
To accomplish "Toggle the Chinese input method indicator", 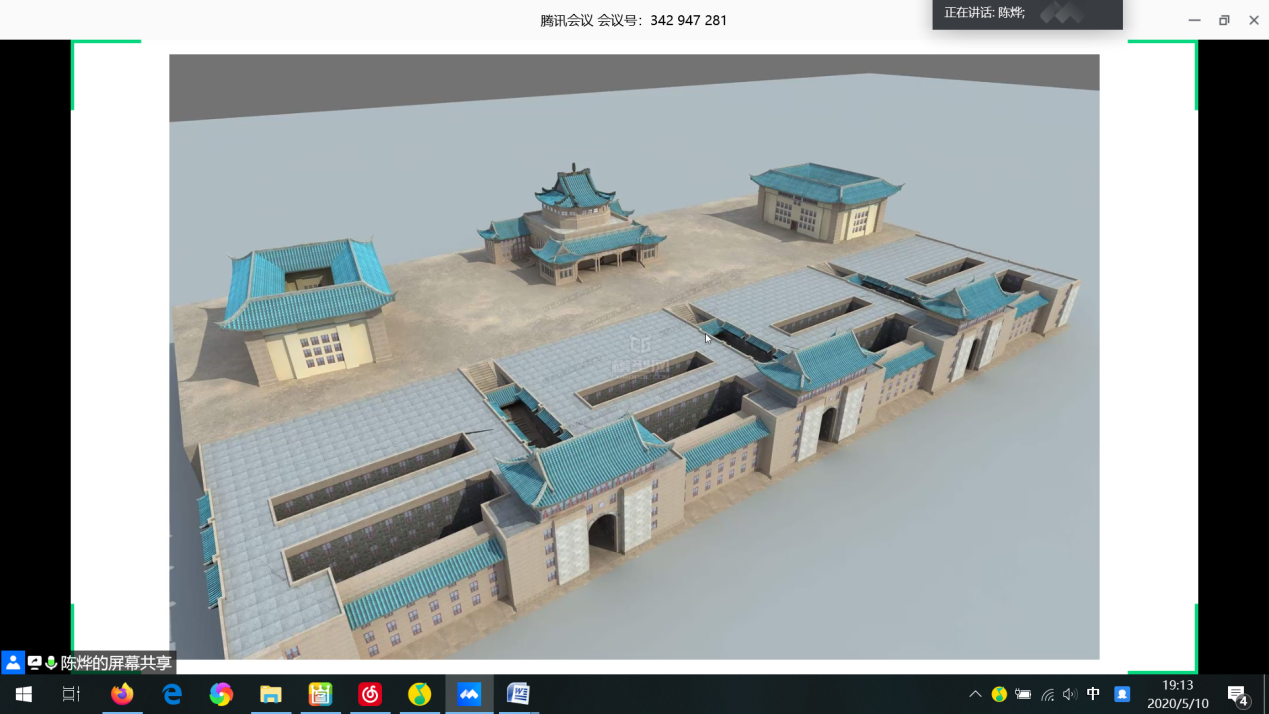I will pyautogui.click(x=1093, y=694).
